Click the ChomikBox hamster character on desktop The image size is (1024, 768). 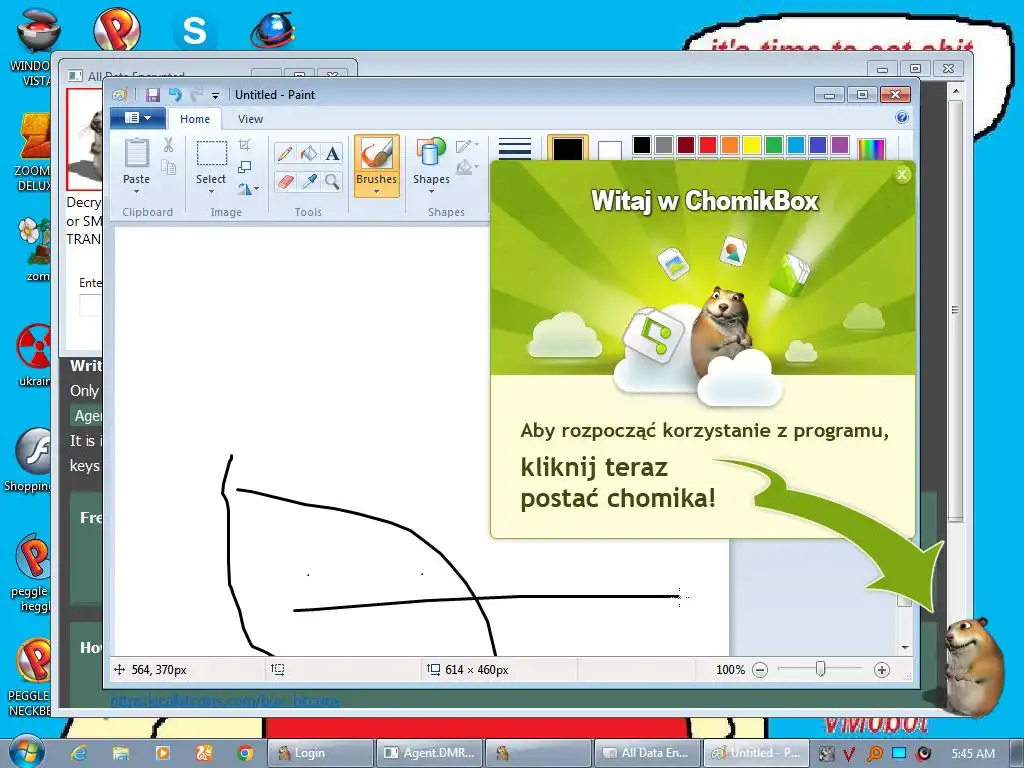(974, 667)
